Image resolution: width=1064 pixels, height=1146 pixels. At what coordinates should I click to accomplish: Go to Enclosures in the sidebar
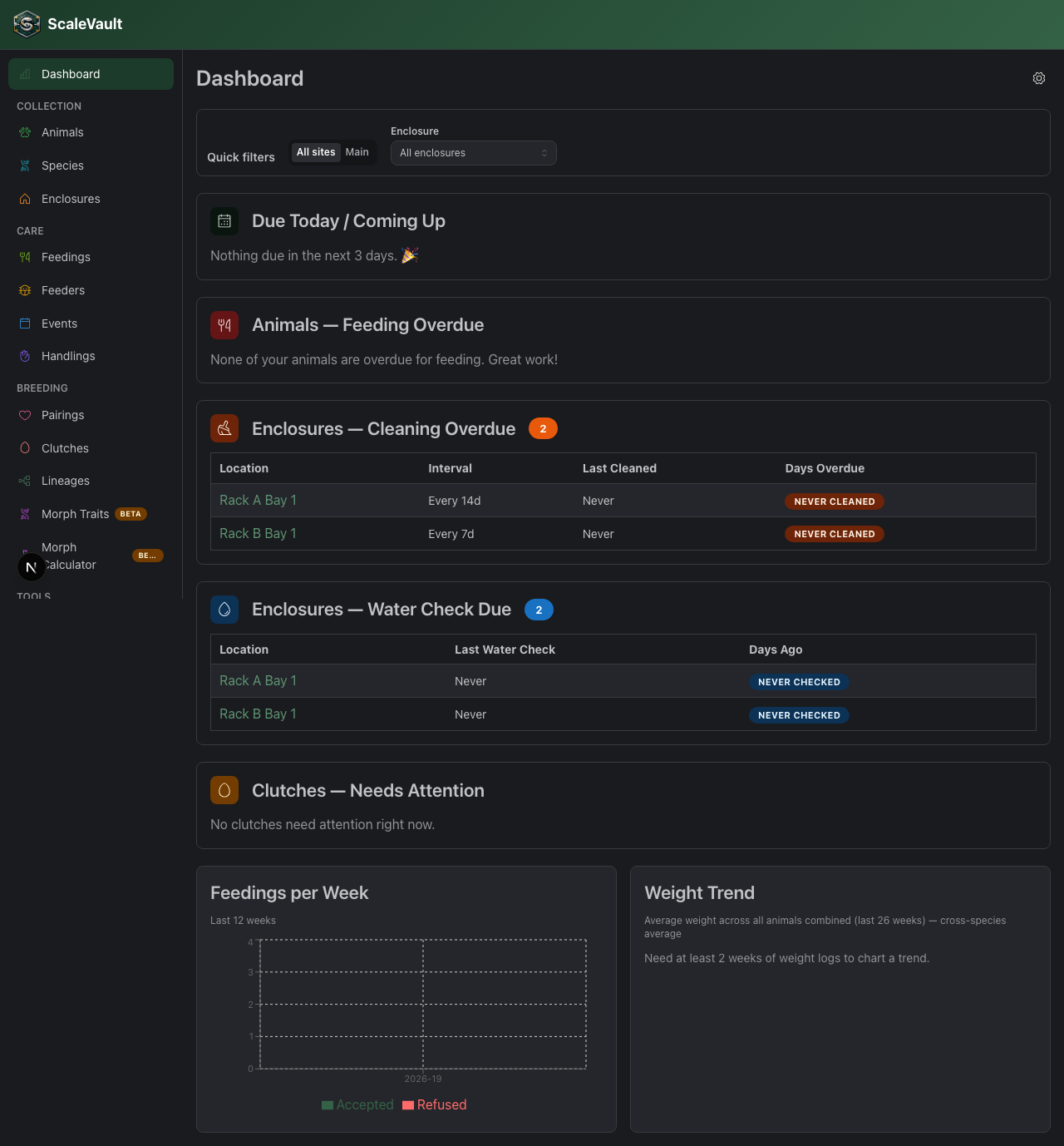click(x=91, y=199)
